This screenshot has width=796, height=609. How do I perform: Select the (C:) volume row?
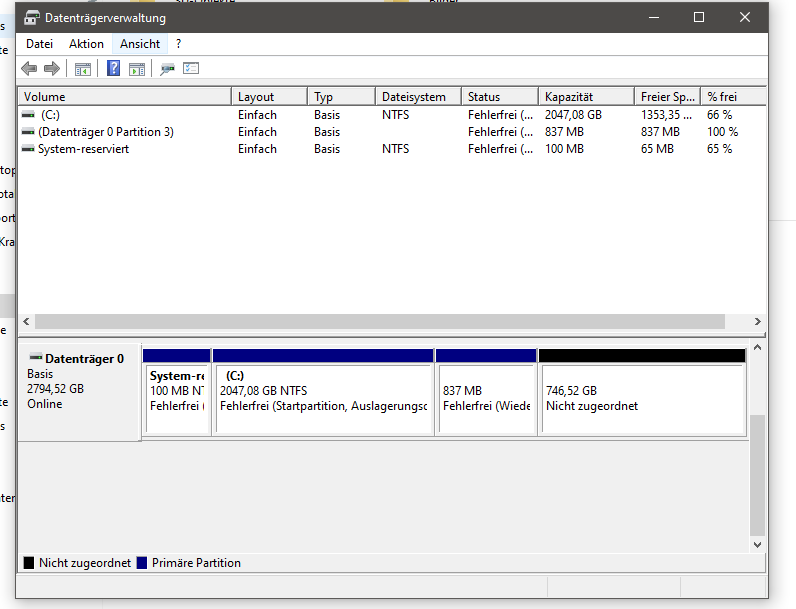392,115
